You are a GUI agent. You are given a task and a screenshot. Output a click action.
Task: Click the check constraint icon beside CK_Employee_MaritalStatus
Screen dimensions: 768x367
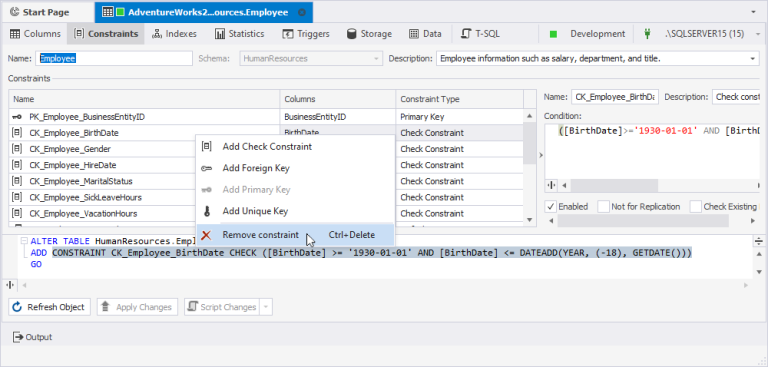(17, 181)
